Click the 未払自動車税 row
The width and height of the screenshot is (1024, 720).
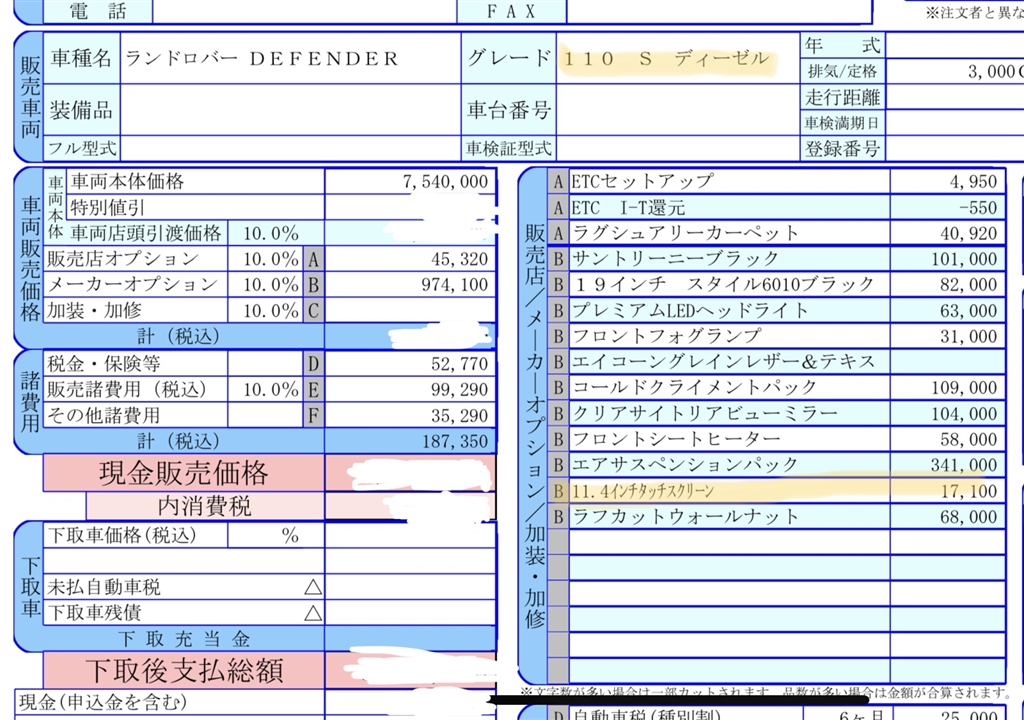click(185, 587)
